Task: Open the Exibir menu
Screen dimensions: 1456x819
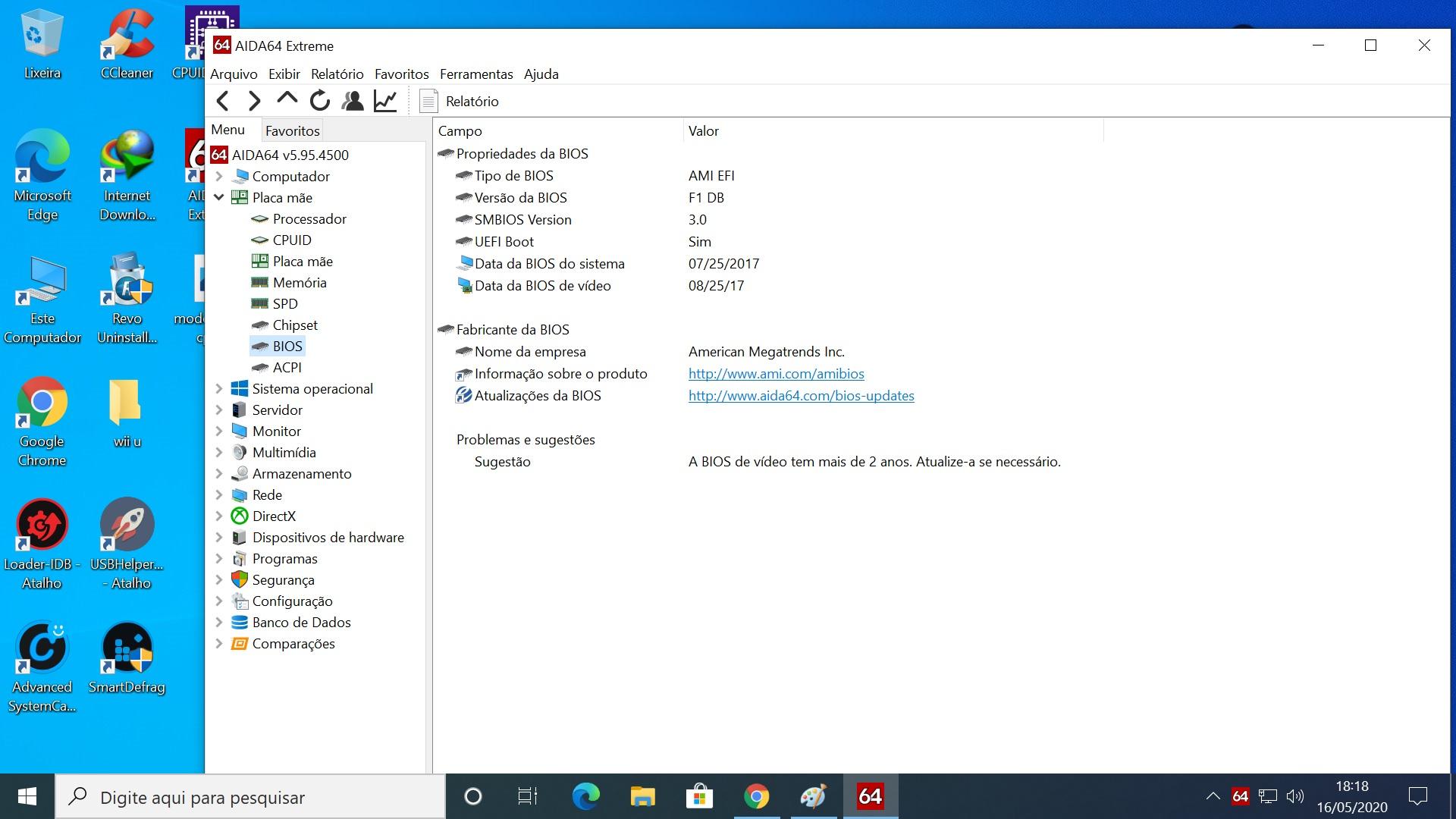Action: pyautogui.click(x=284, y=74)
